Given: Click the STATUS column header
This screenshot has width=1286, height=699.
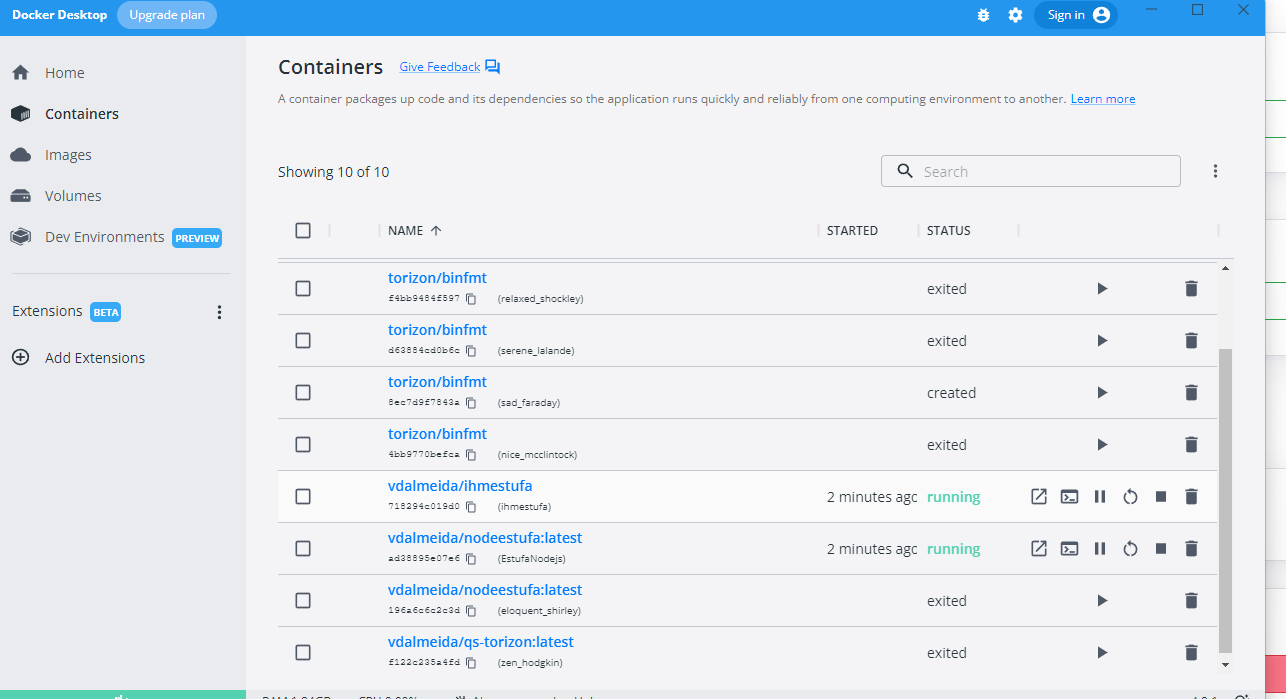Looking at the screenshot, I should [x=949, y=230].
